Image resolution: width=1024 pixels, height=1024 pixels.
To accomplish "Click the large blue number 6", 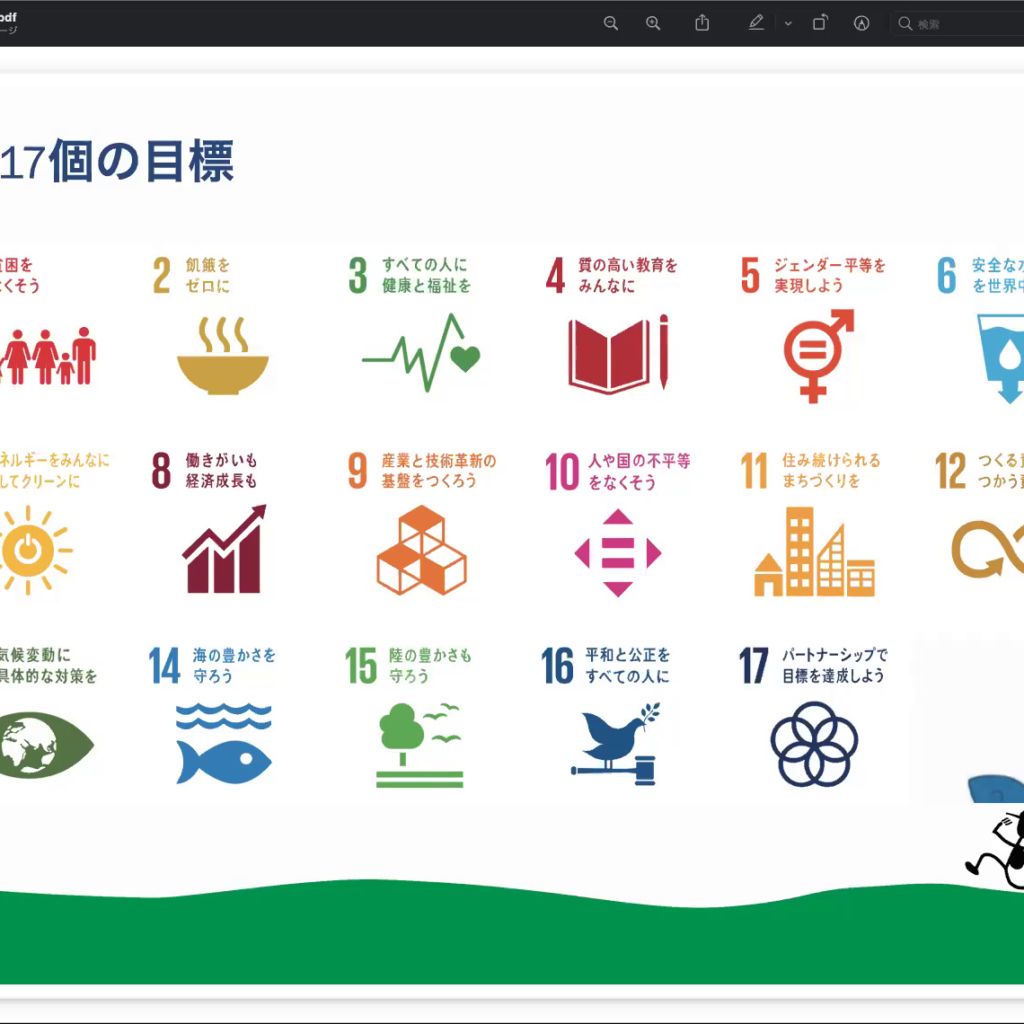I will click(x=947, y=276).
